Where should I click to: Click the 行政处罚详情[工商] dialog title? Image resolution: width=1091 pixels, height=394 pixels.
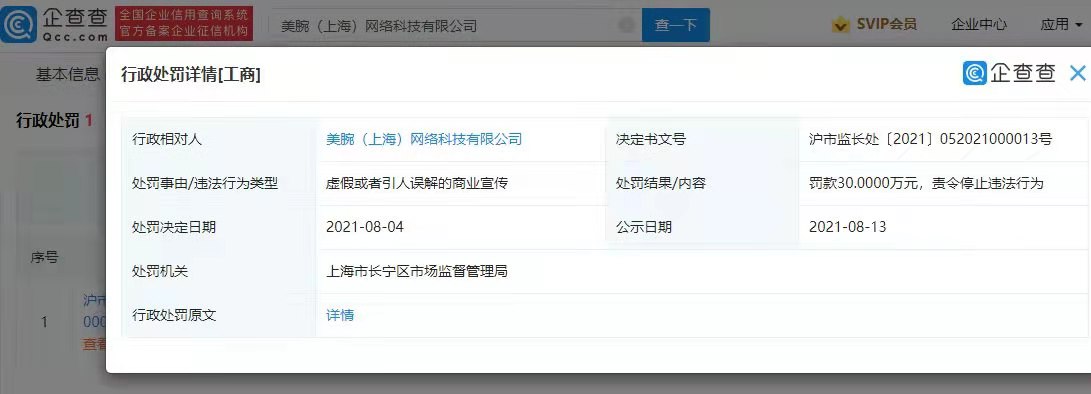click(191, 74)
